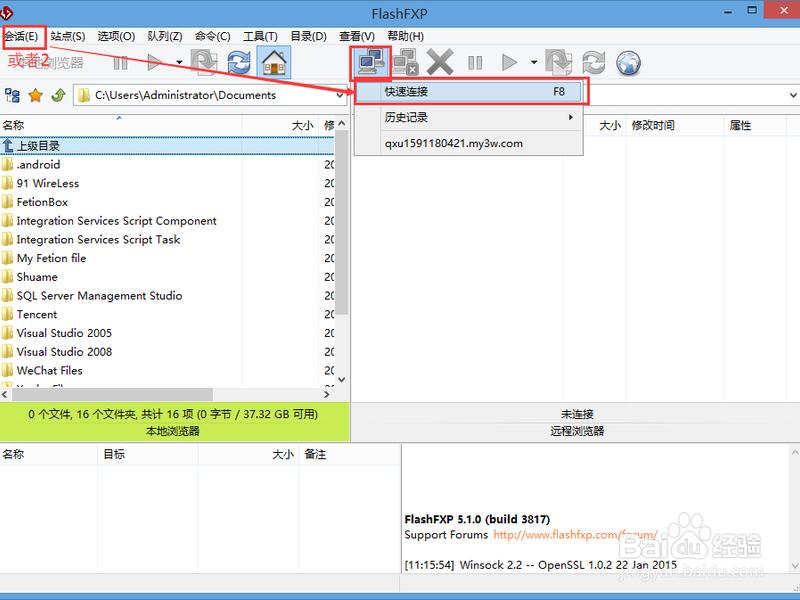Click the globe switch-to-browser icon
Screen dimensions: 800x600
click(x=628, y=63)
